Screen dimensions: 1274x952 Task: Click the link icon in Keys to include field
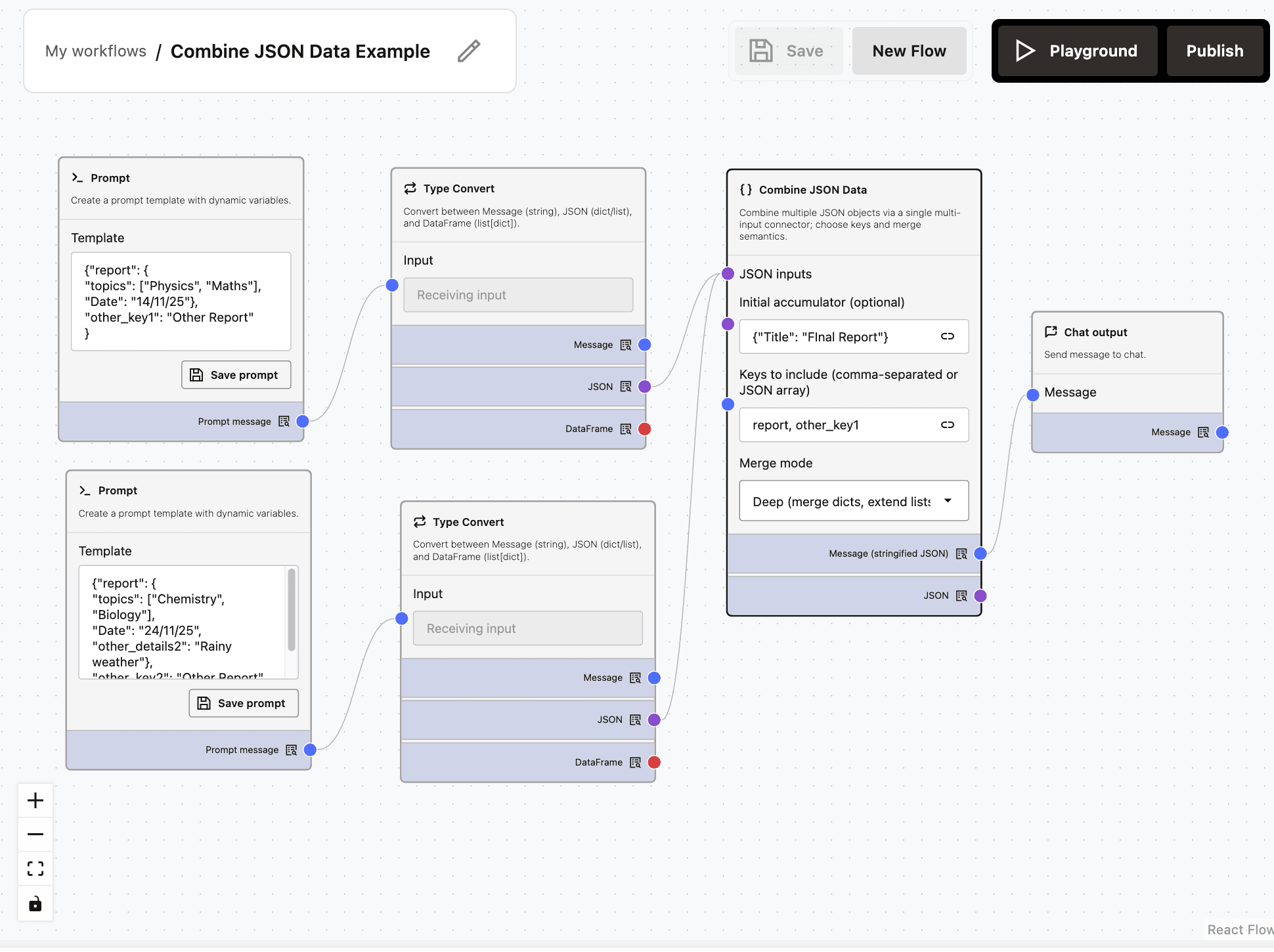tap(947, 425)
